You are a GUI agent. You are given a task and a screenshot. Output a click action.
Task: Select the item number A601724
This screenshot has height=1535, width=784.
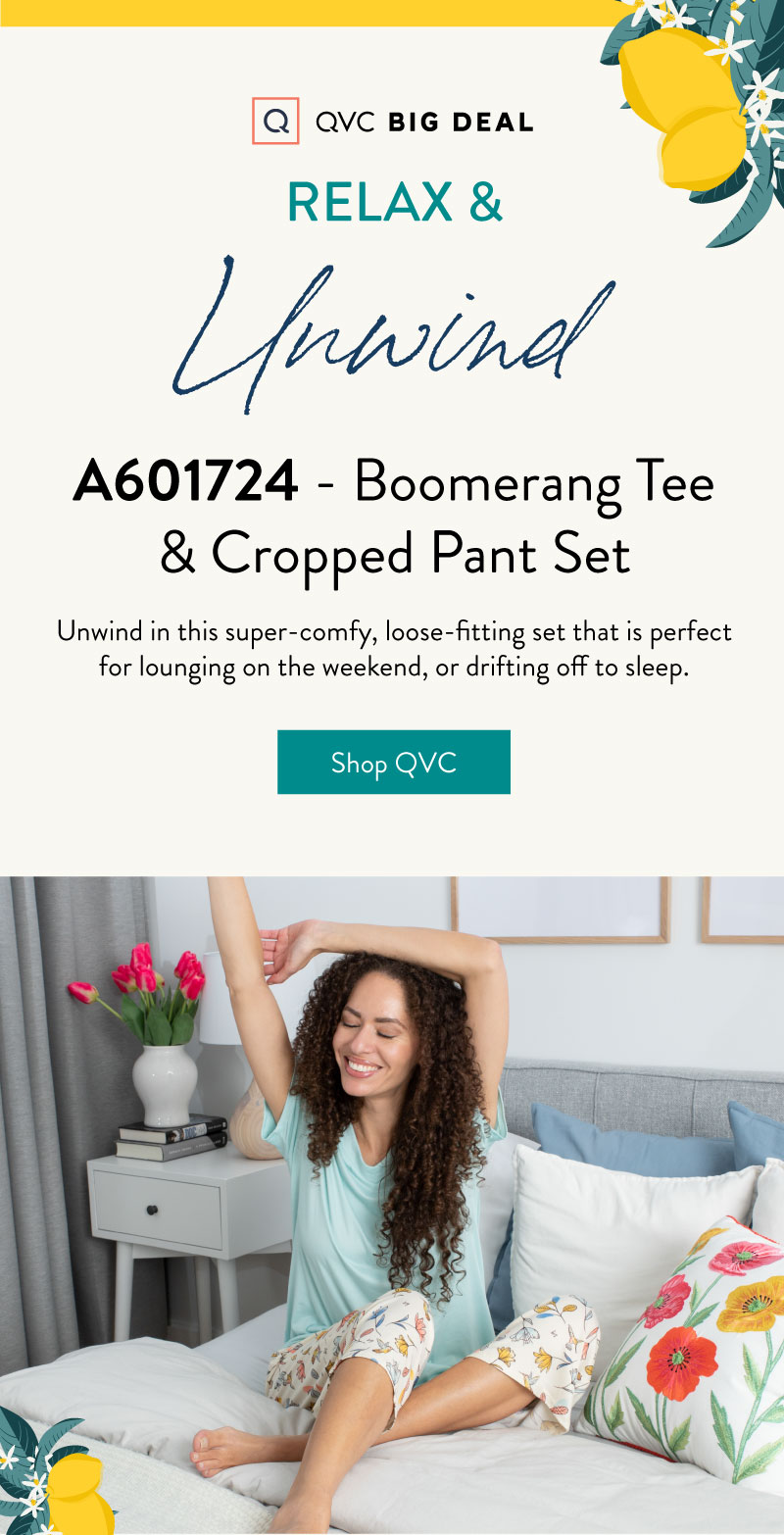[x=186, y=481]
